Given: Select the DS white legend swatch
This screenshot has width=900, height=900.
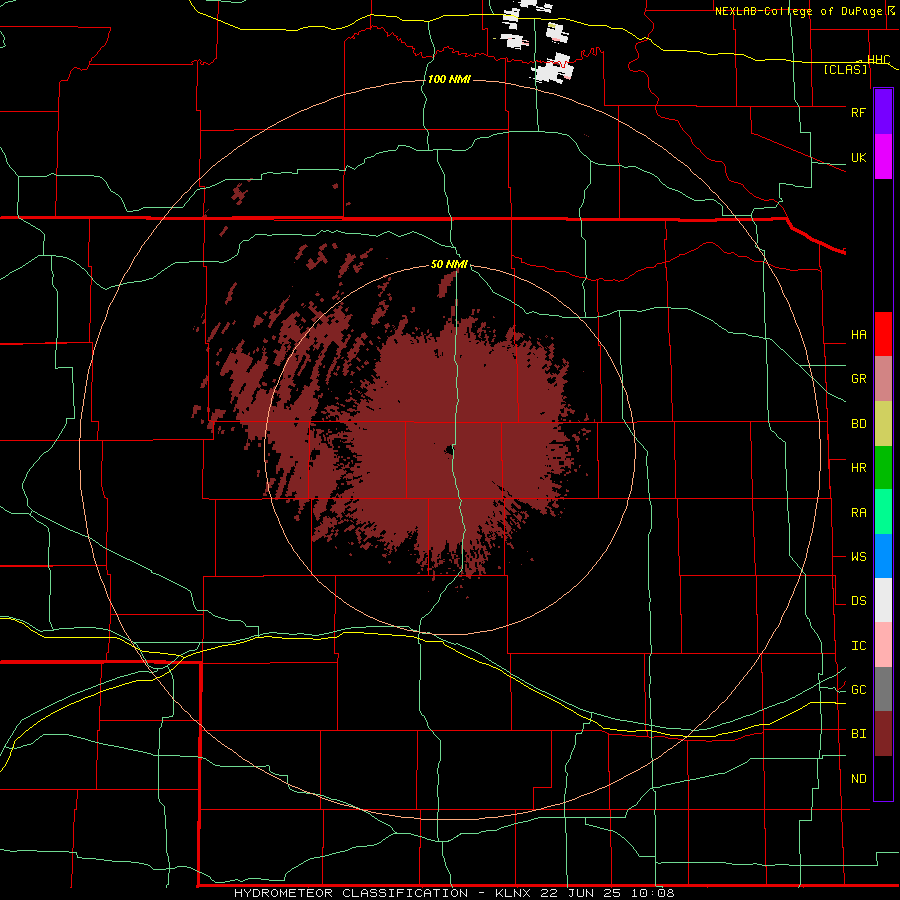Looking at the screenshot, I should click(x=883, y=600).
